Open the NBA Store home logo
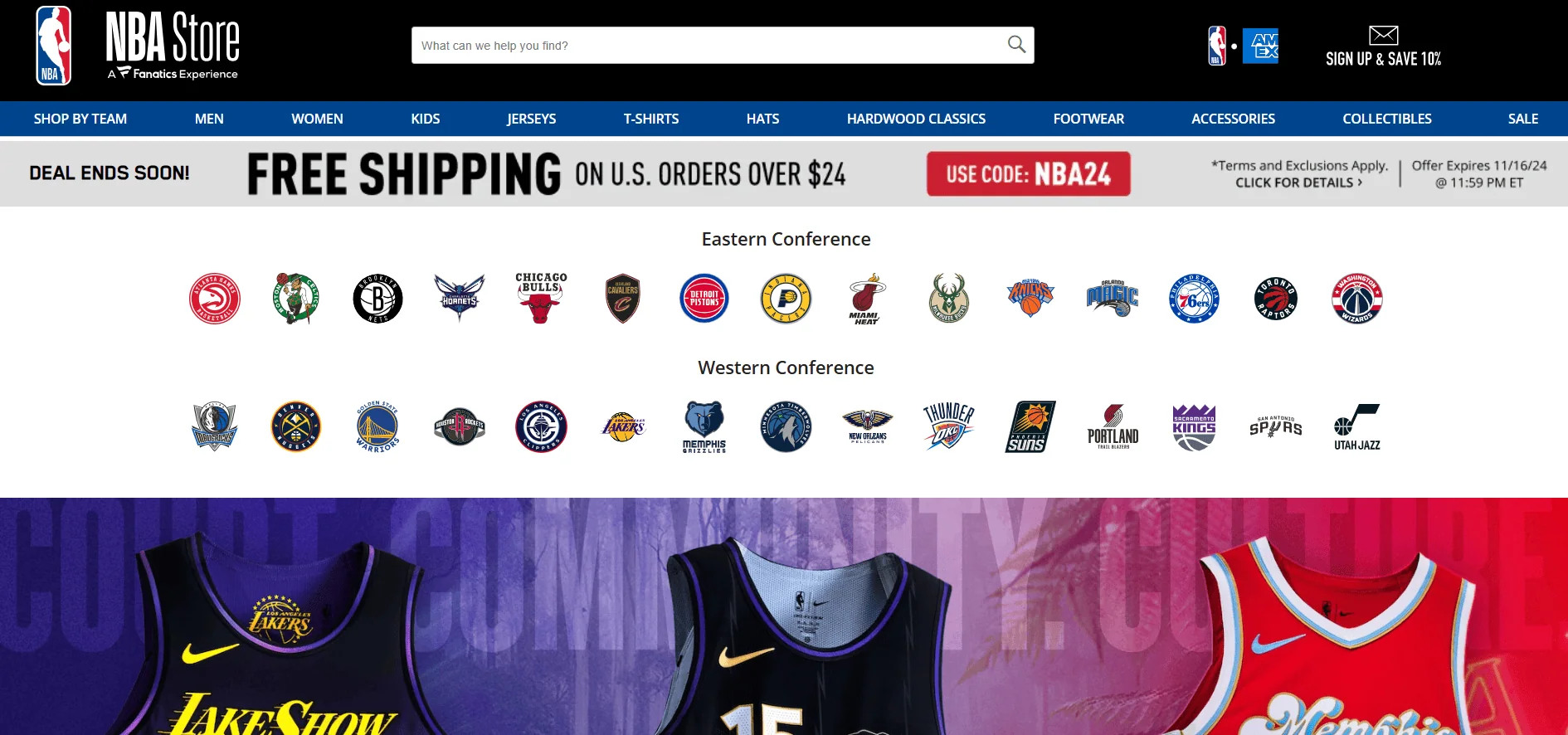 click(173, 46)
